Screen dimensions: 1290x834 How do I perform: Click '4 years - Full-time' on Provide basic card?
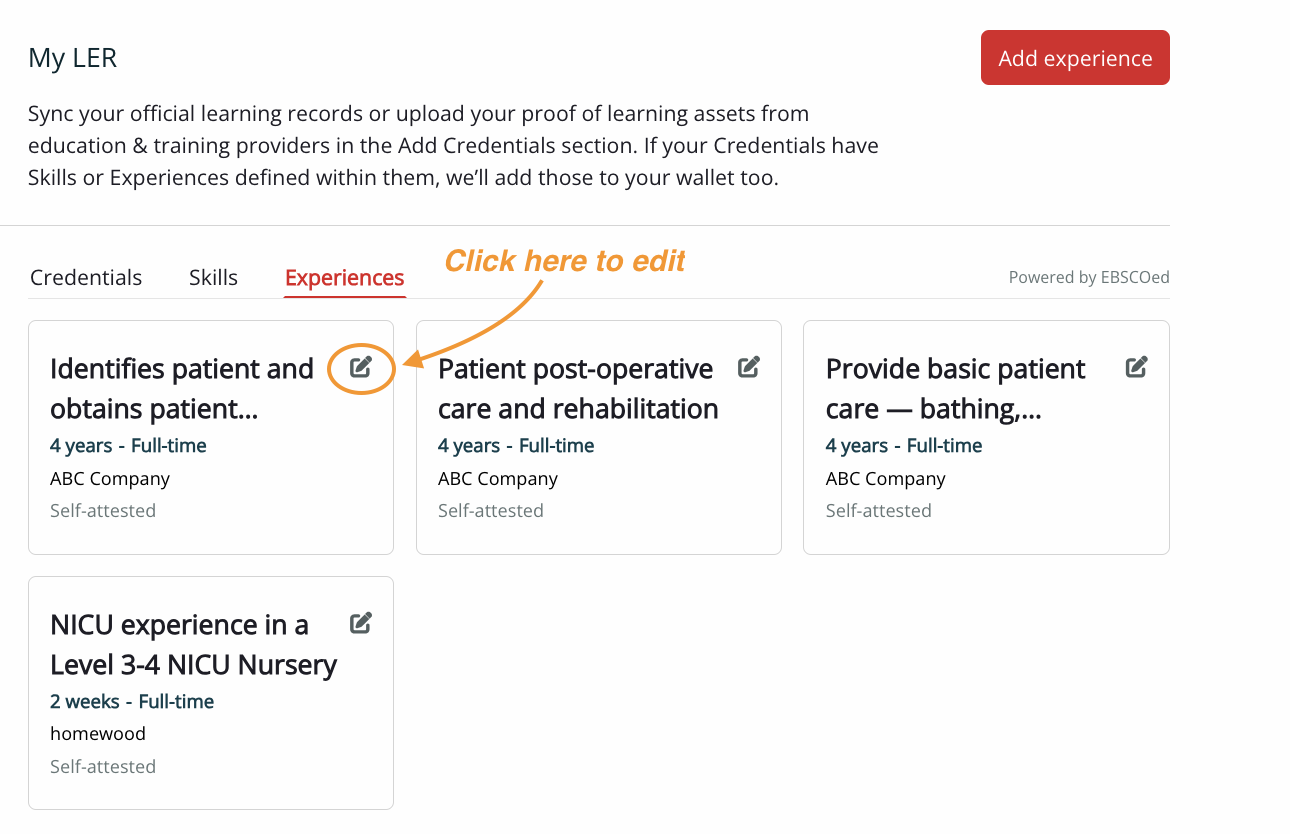click(904, 445)
